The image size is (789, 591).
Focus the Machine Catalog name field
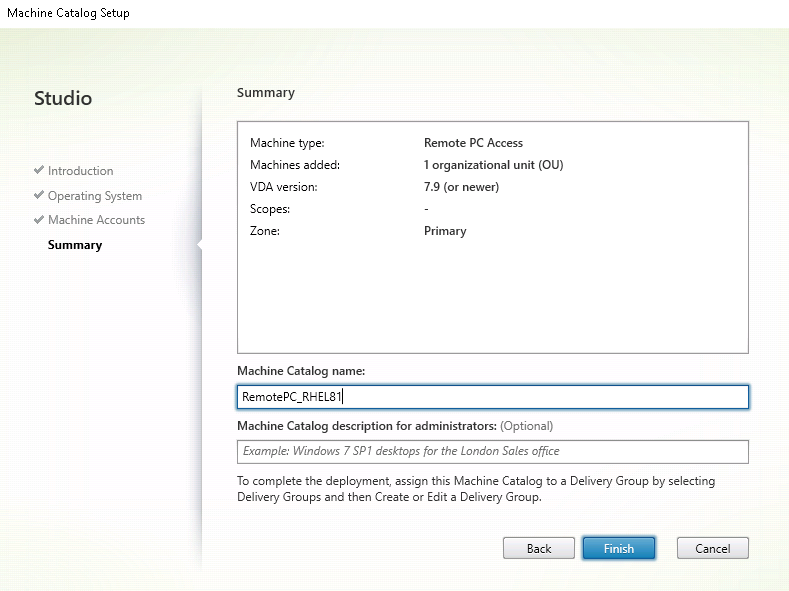(x=492, y=397)
